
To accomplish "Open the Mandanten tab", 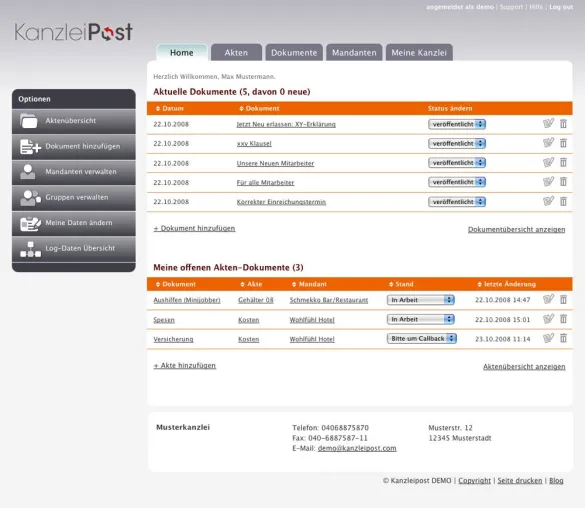I will click(x=354, y=53).
